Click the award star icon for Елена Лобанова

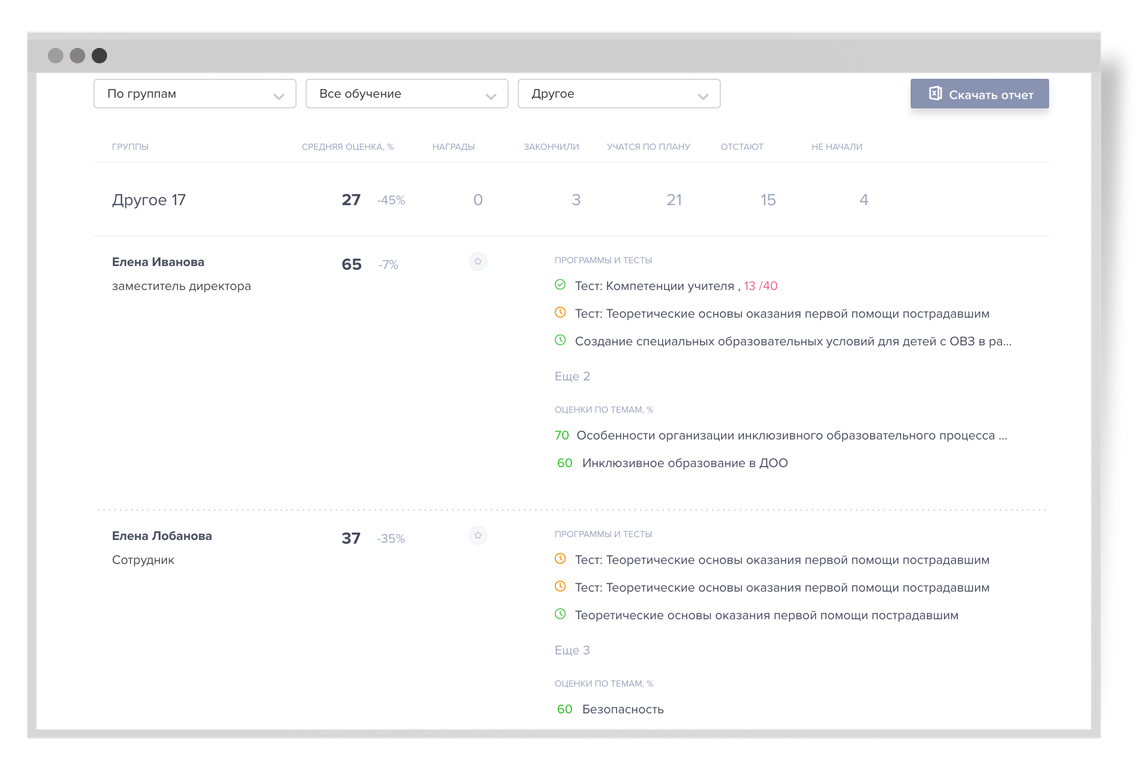tap(478, 536)
